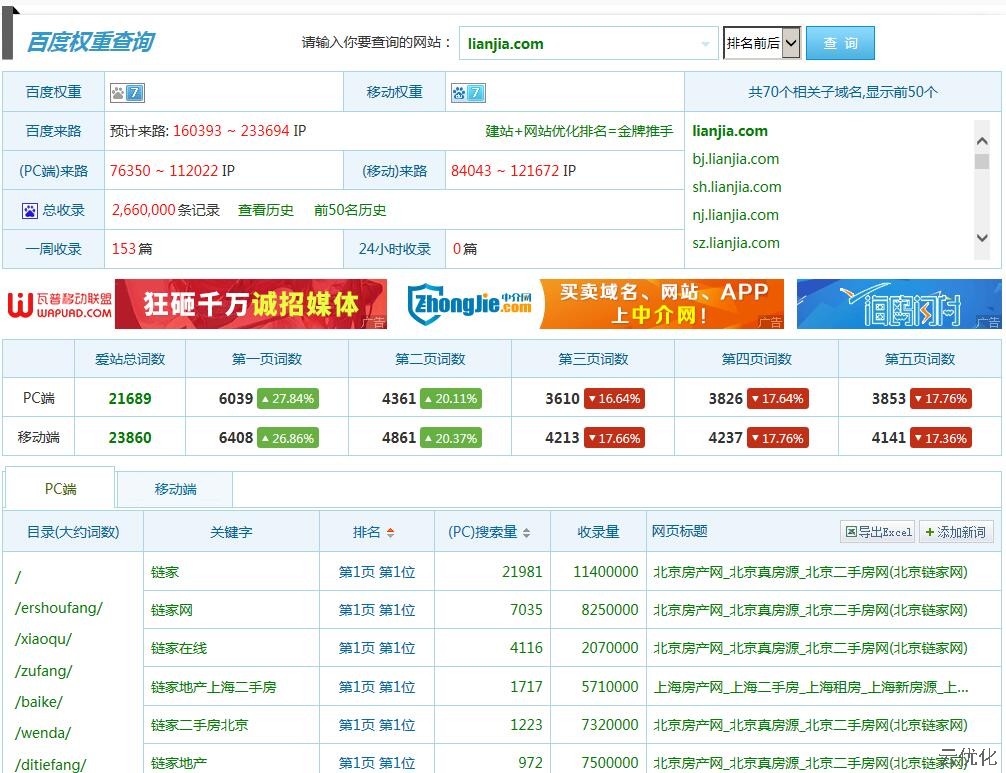Sort by 排名 column arrows
The height and width of the screenshot is (773, 1006).
pyautogui.click(x=390, y=533)
